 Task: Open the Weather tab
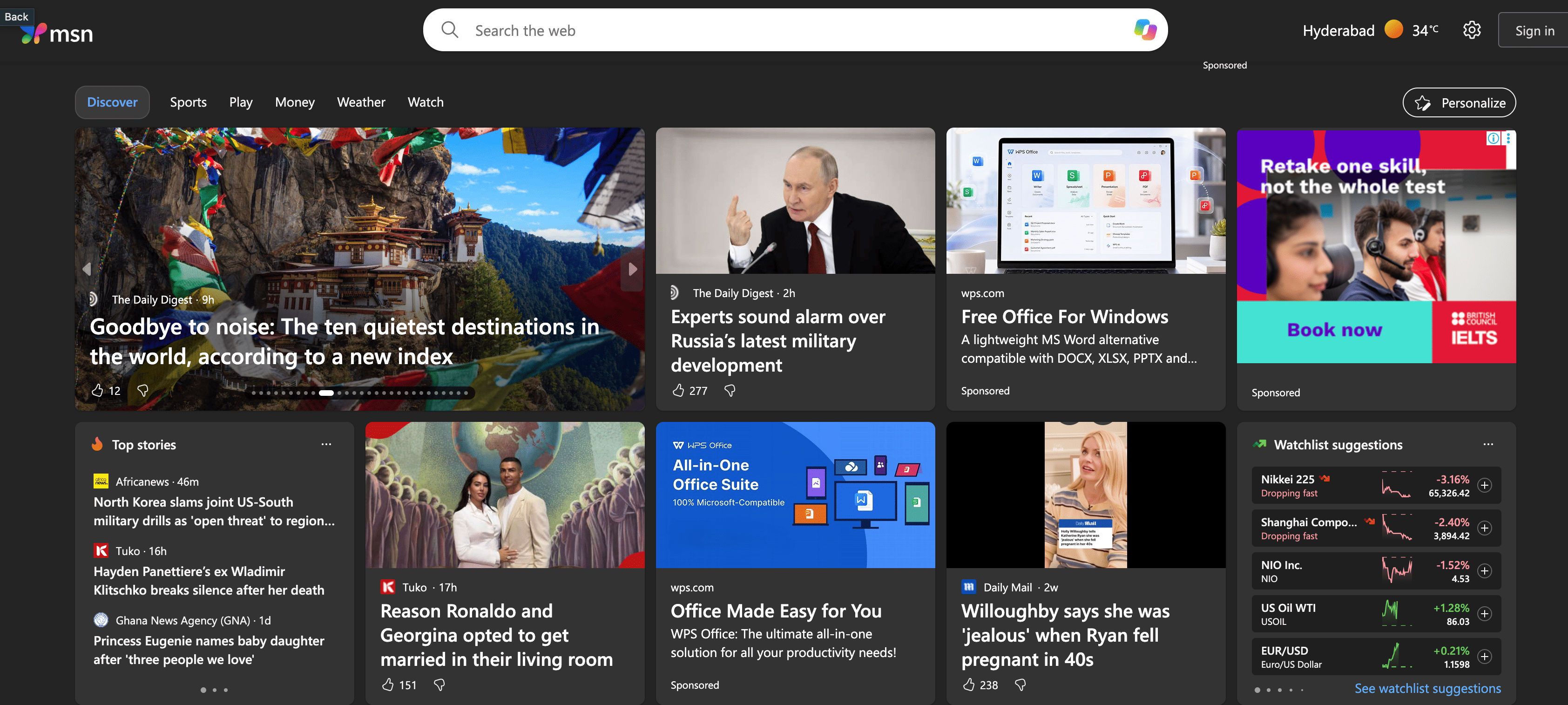click(x=361, y=102)
